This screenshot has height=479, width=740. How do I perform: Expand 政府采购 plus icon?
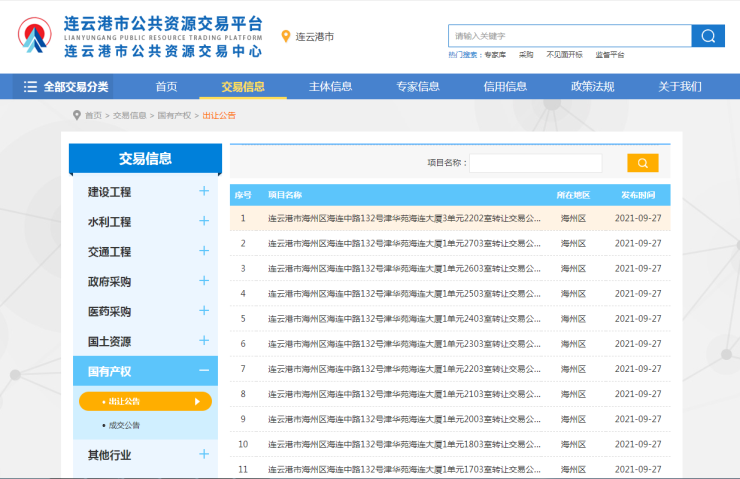pos(204,281)
